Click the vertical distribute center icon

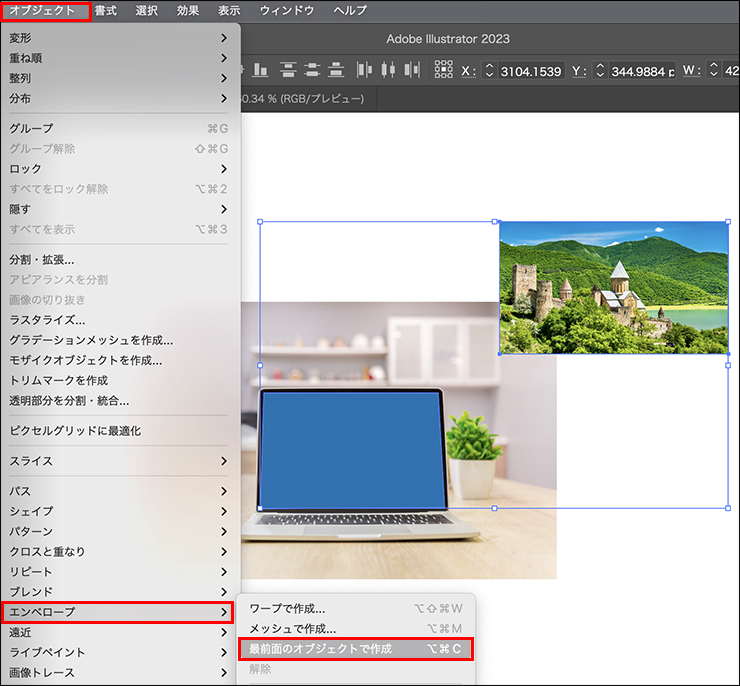(x=313, y=70)
